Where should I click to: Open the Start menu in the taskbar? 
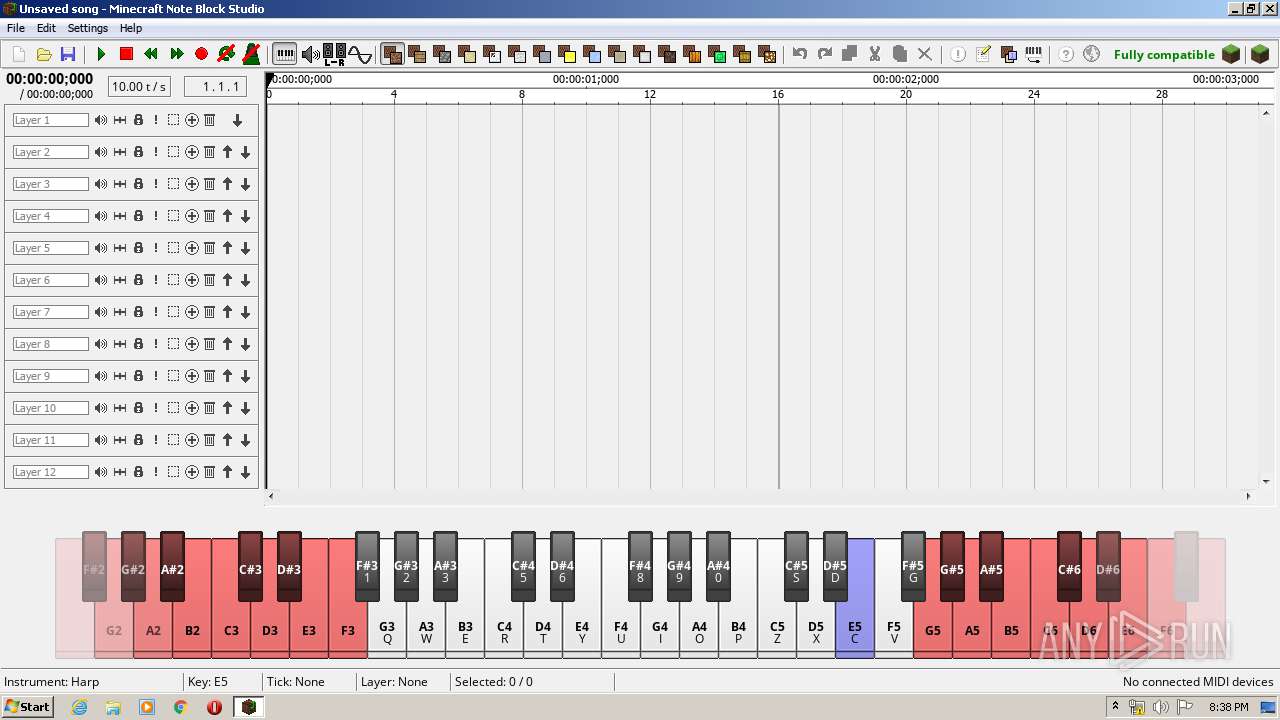tap(28, 707)
